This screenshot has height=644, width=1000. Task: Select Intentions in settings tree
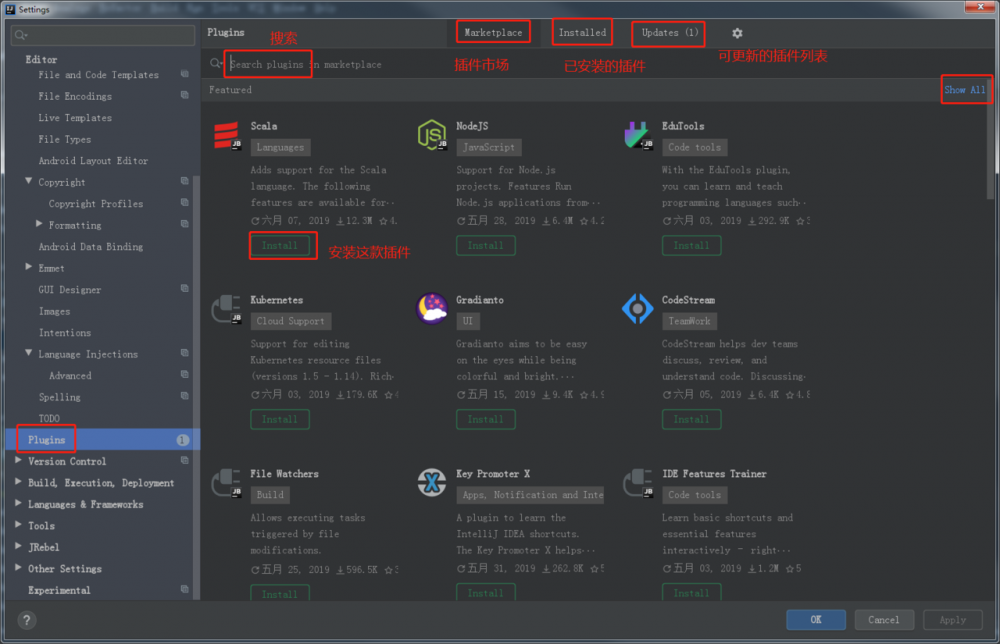[65, 333]
